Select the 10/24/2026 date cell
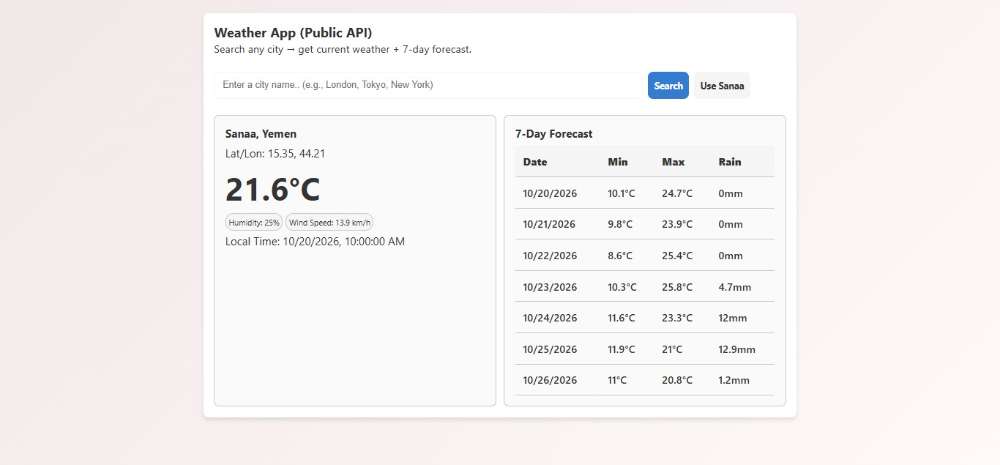Image resolution: width=1000 pixels, height=465 pixels. [x=550, y=318]
